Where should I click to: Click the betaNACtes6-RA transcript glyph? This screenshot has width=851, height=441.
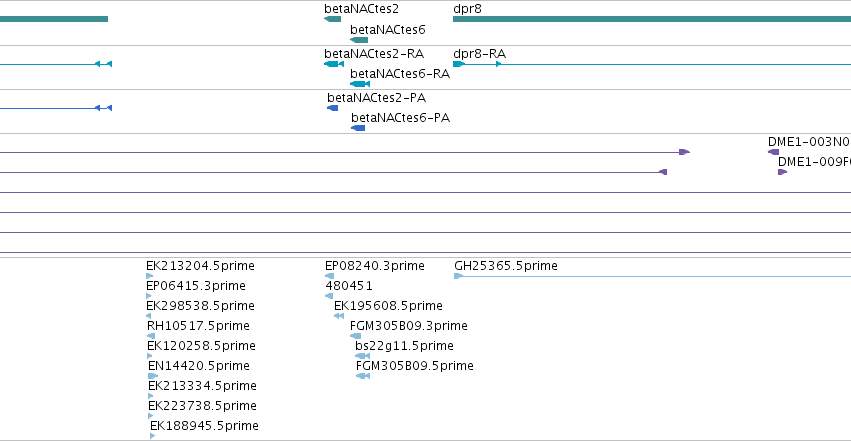pyautogui.click(x=360, y=84)
